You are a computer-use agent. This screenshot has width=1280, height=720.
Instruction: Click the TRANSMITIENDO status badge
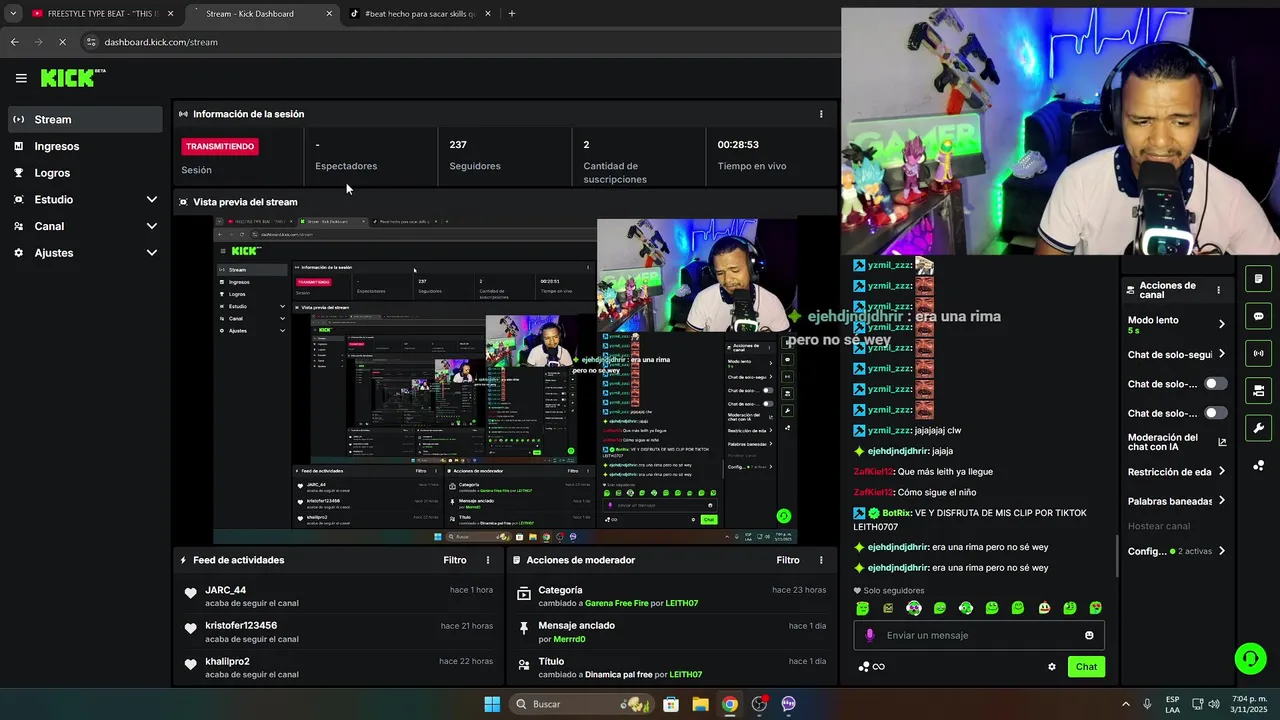tap(220, 146)
